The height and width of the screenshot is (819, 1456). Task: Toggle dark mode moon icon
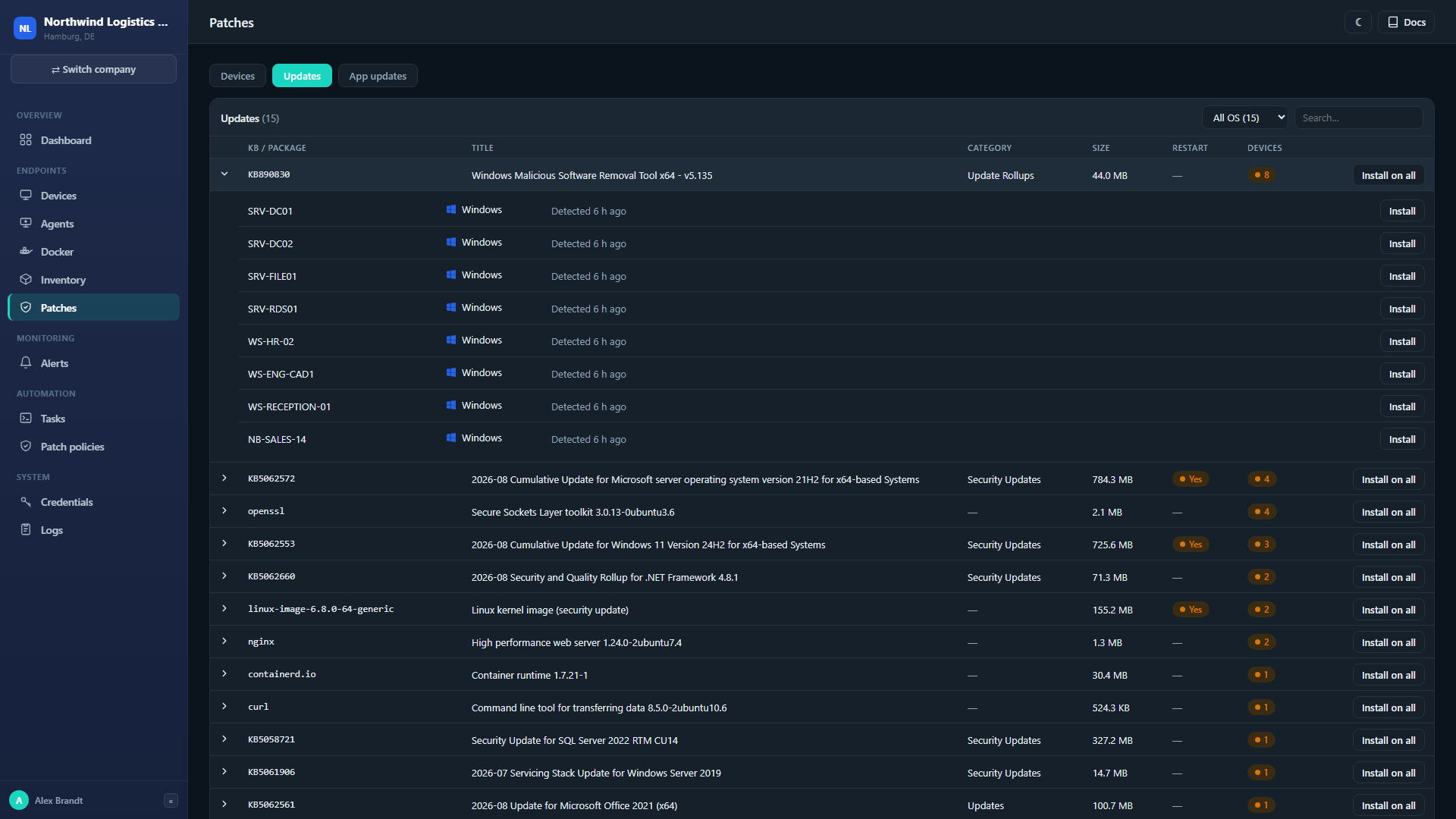coord(1358,22)
